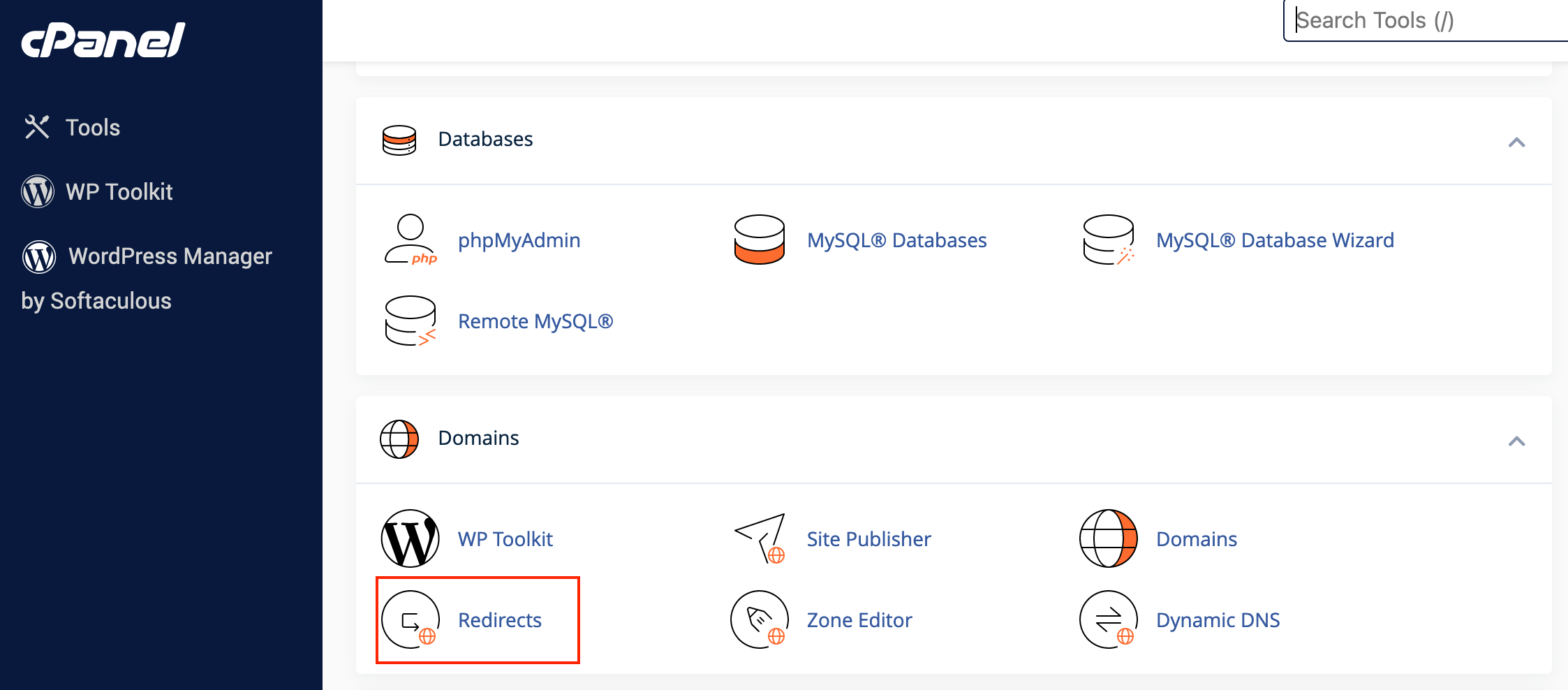Click the Domains section heading text

tap(479, 439)
